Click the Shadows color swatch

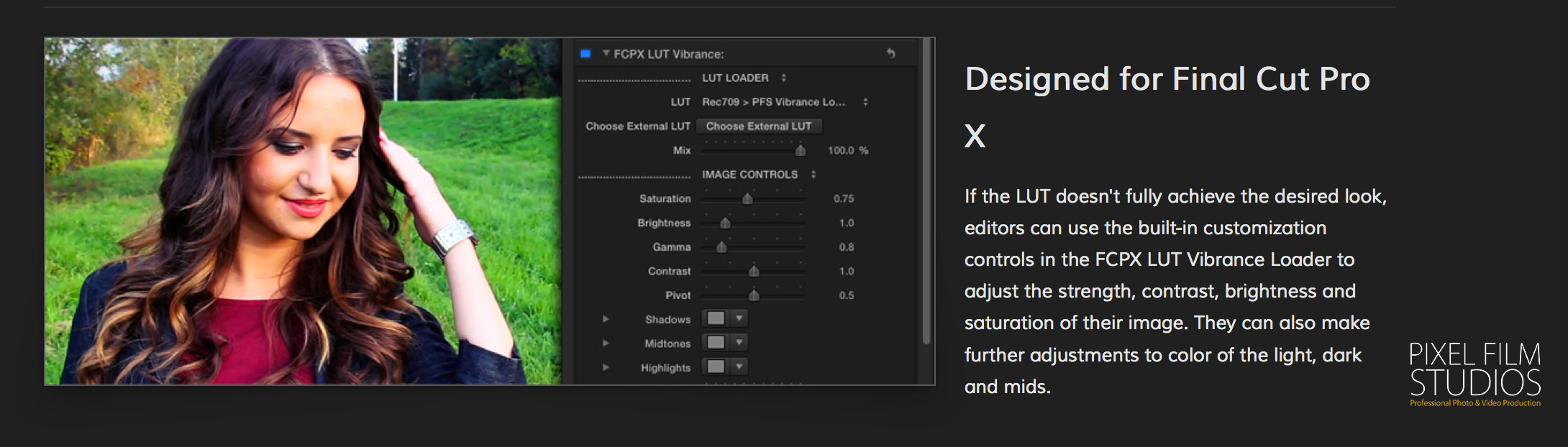click(x=716, y=318)
